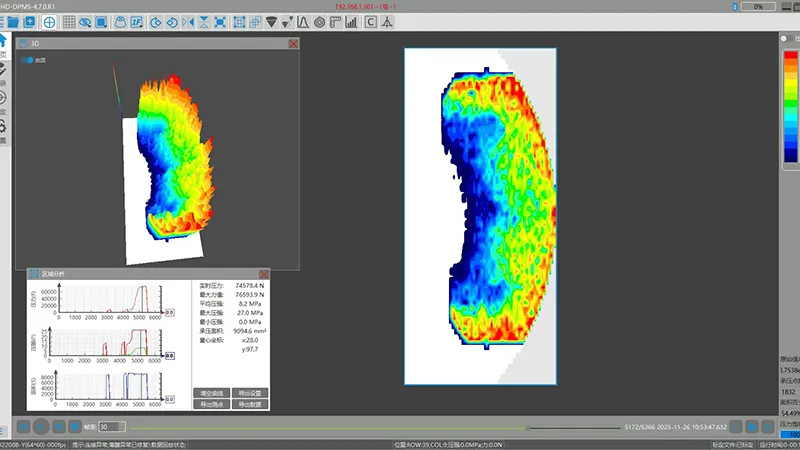This screenshot has height=450, width=800.
Task: Click the blue plus add-file toolbar icon
Action: coord(30,22)
